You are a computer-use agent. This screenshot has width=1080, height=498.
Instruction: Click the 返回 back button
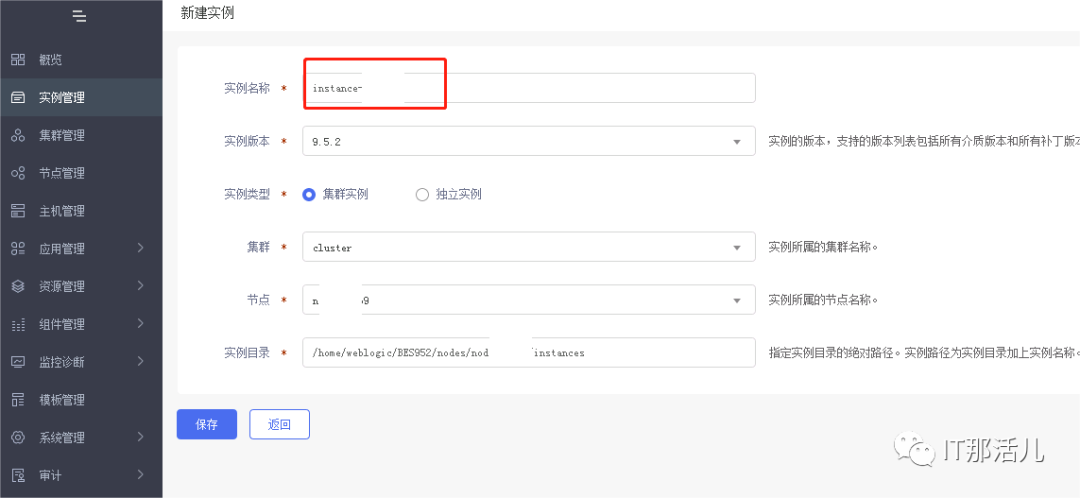279,424
